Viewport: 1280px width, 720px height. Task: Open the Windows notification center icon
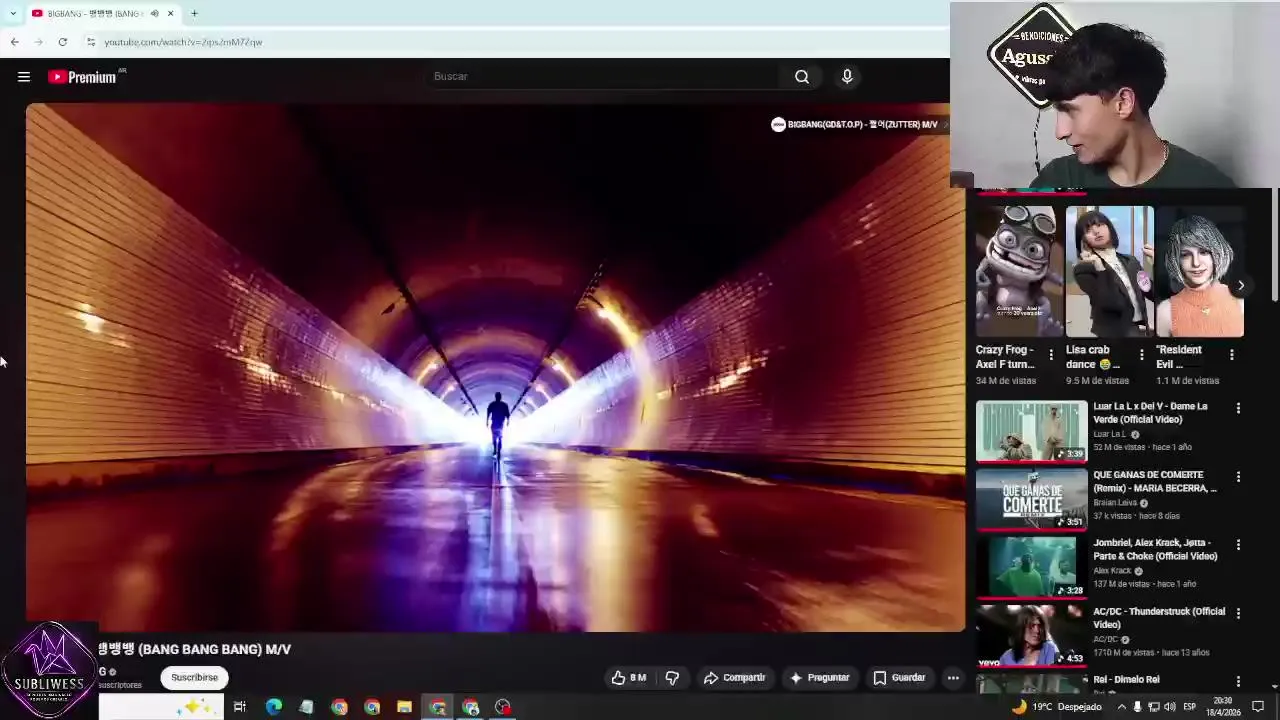(1258, 706)
